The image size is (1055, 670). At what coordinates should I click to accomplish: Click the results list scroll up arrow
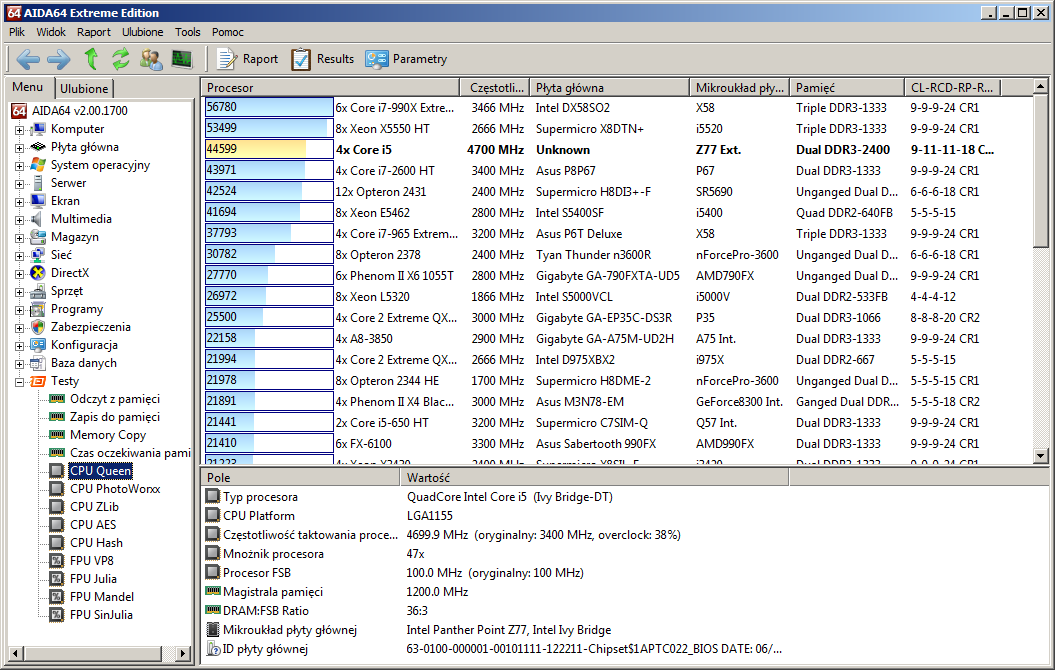coord(1041,86)
